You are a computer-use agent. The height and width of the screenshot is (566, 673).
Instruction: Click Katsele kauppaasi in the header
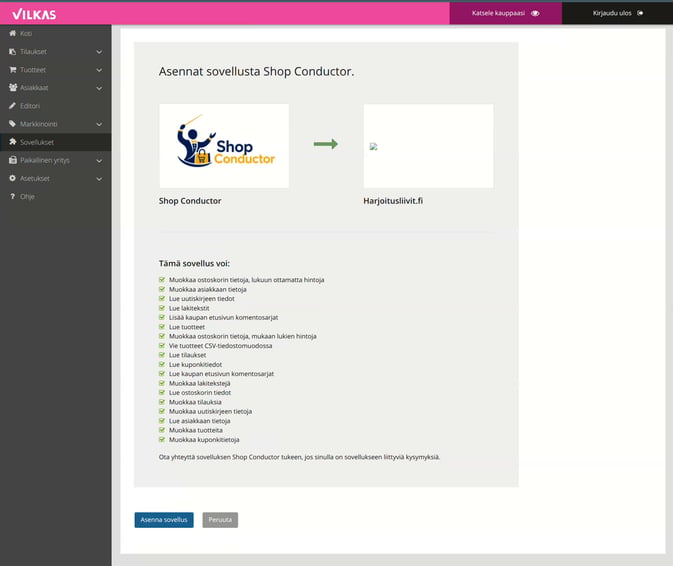pos(506,13)
